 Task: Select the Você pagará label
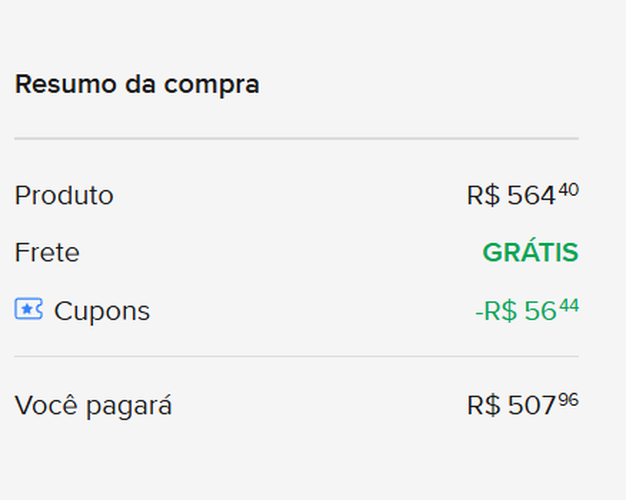[x=93, y=406]
